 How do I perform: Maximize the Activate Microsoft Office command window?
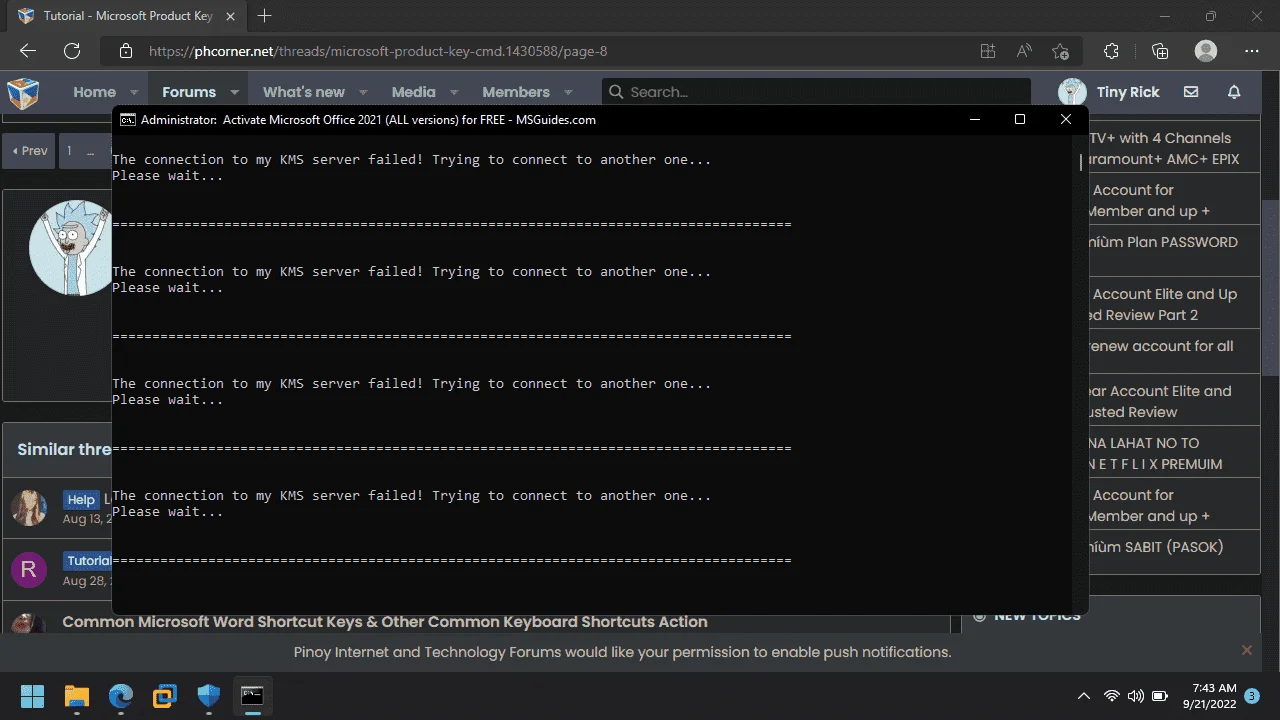pos(1019,119)
